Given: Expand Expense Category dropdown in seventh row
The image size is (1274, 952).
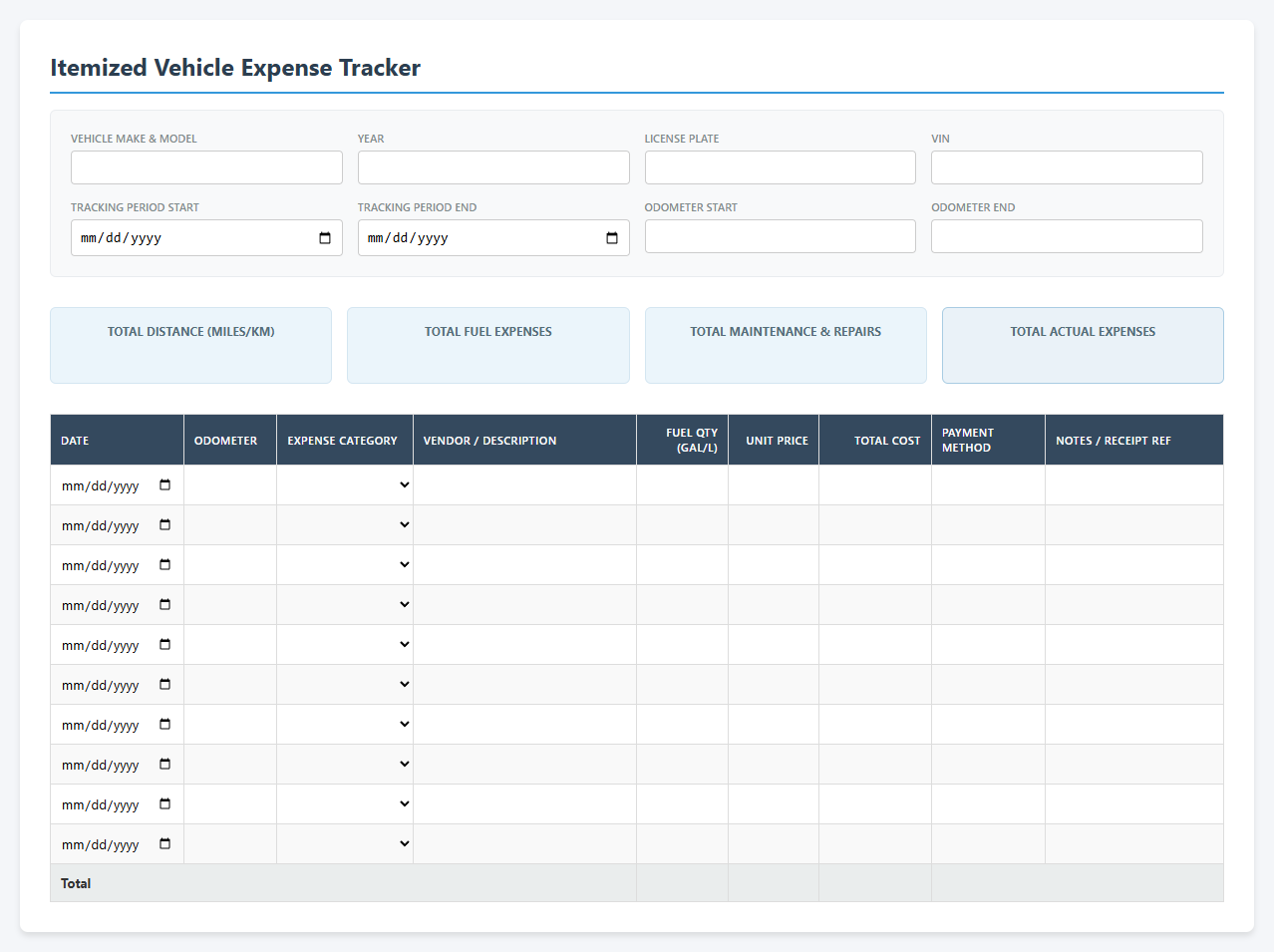Looking at the screenshot, I should 345,725.
